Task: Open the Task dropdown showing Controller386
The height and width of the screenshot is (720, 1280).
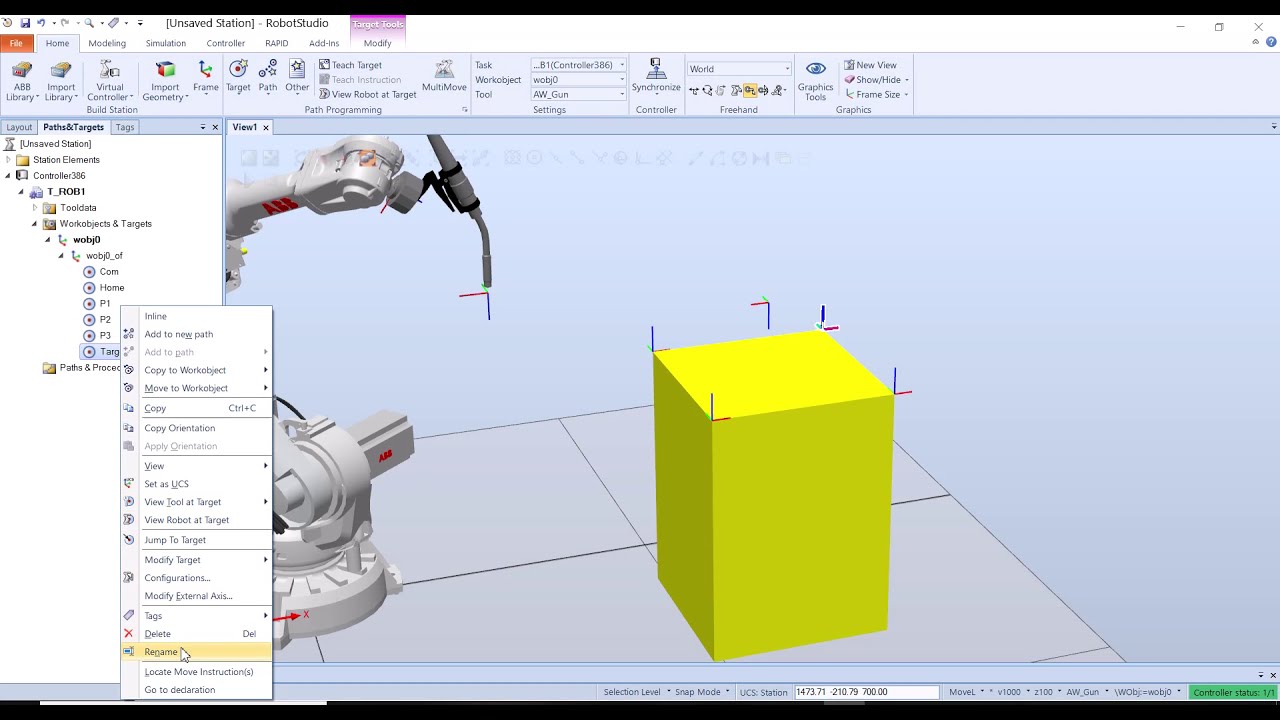Action: tap(578, 65)
